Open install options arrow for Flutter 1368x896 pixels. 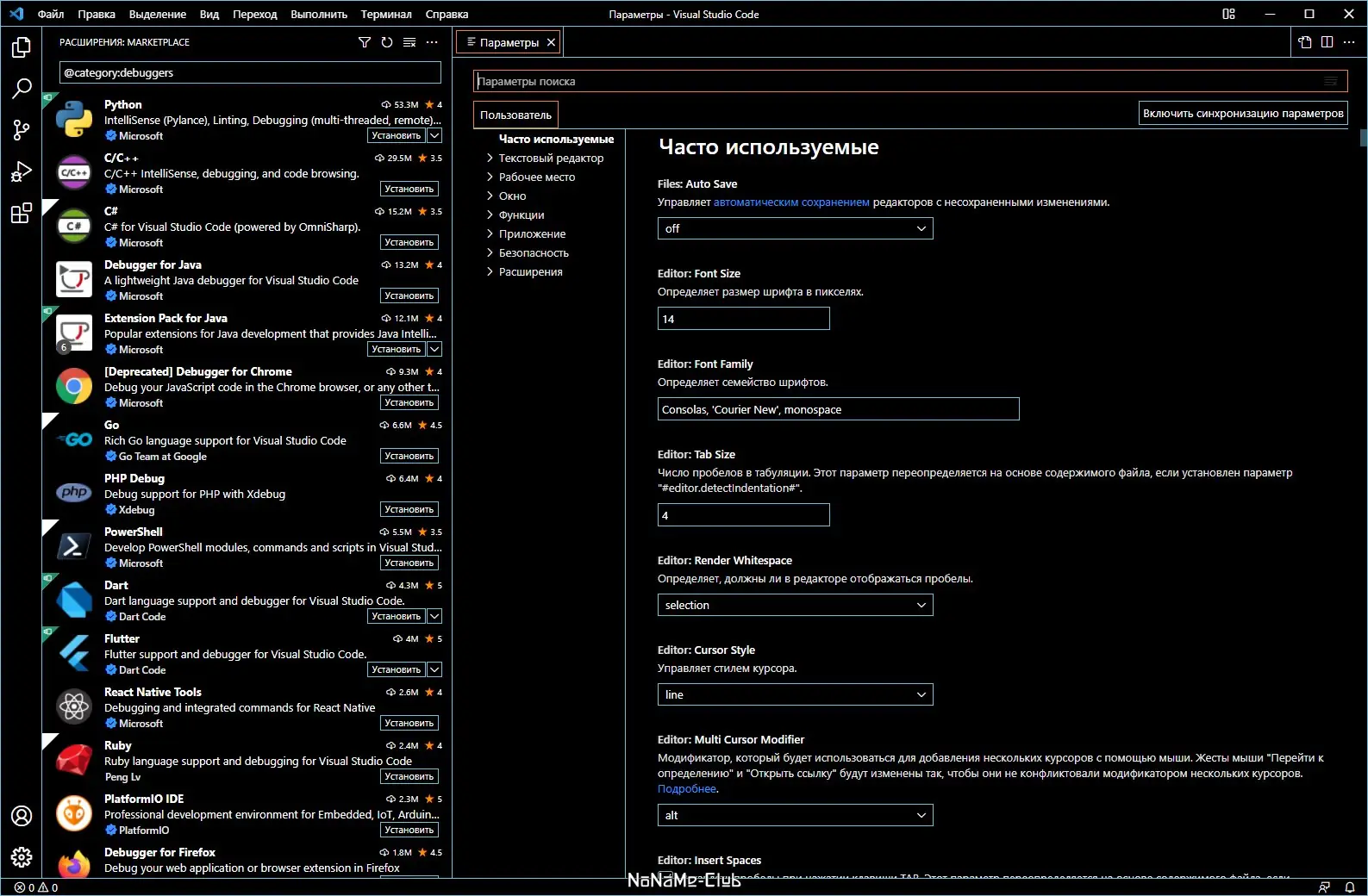click(x=434, y=669)
